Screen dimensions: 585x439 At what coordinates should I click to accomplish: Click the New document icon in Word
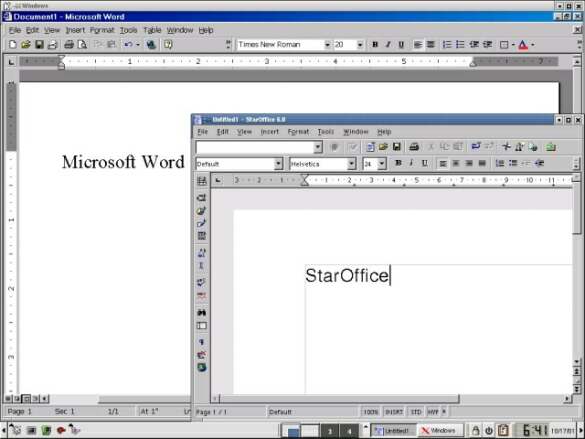tap(12, 45)
